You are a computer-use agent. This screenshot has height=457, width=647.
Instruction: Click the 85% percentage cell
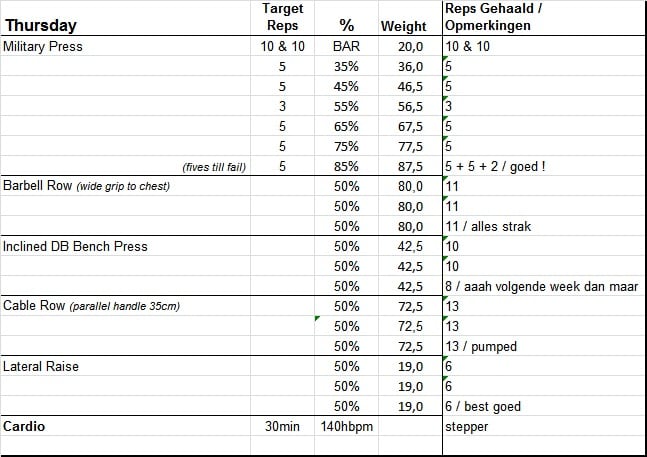(x=347, y=167)
